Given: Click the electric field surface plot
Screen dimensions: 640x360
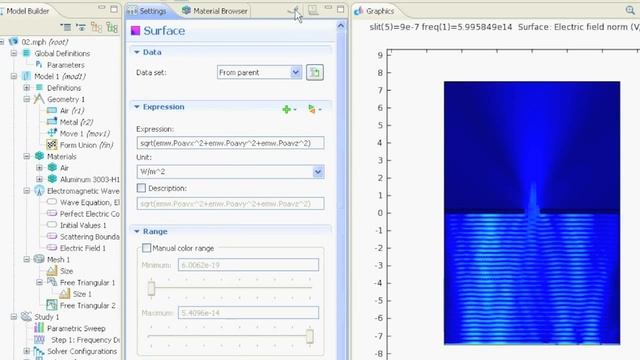Looking at the screenshot, I should (532, 213).
